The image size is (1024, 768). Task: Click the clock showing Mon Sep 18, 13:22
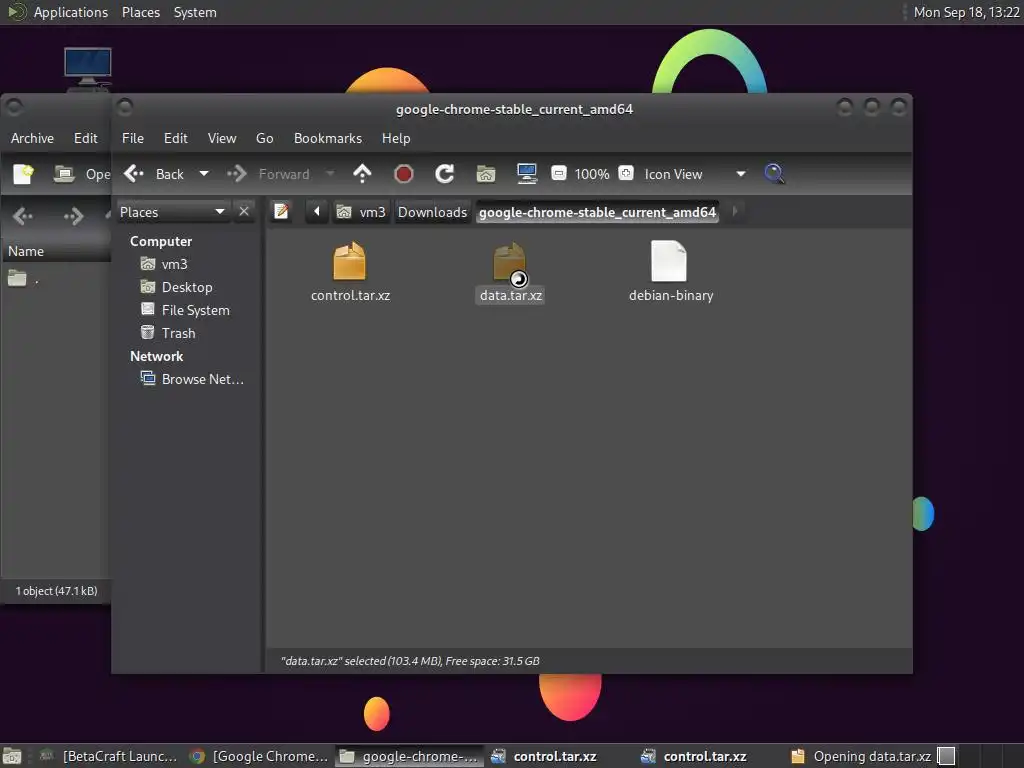(966, 12)
